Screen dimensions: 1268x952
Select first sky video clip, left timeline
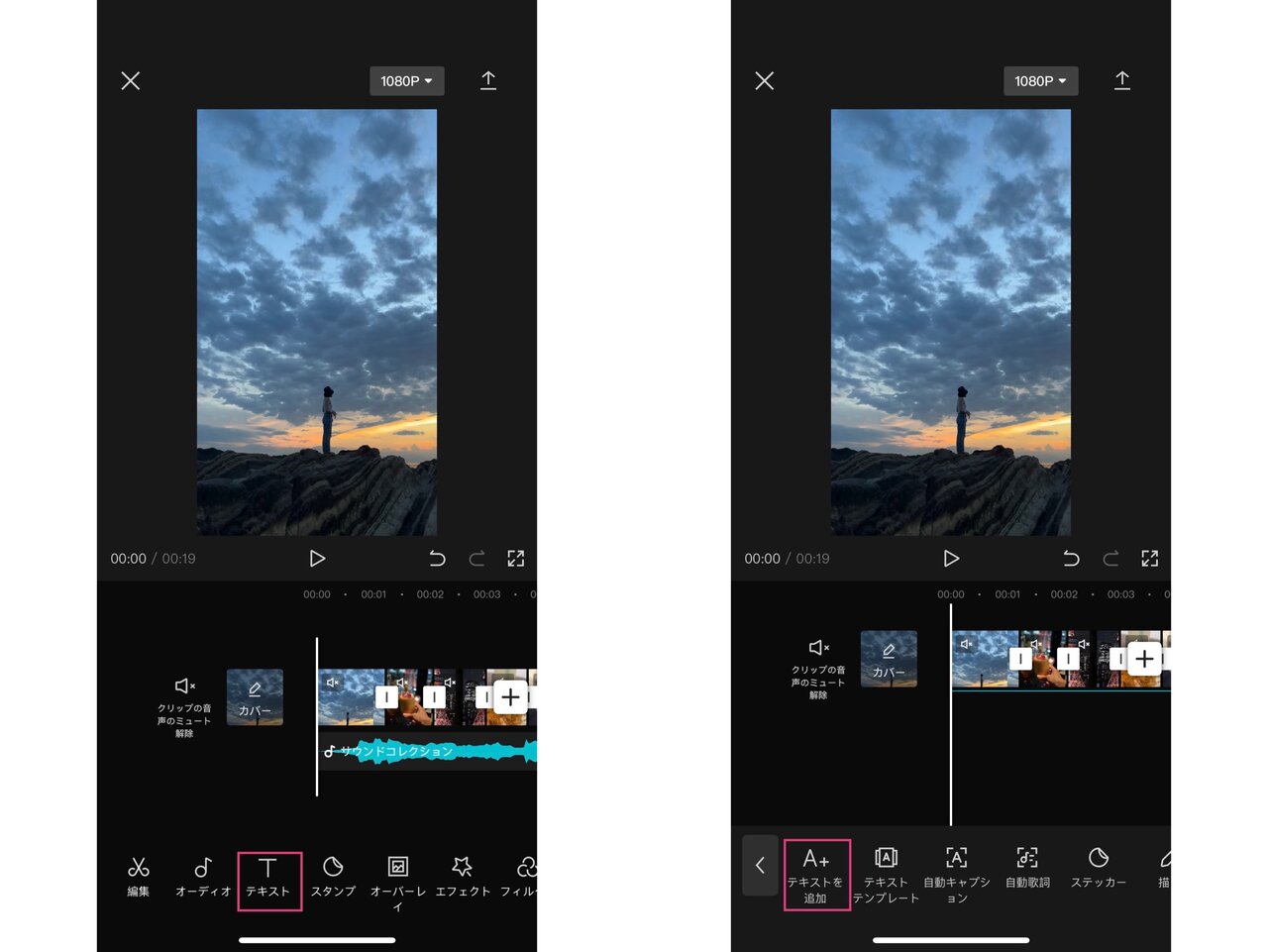click(x=352, y=697)
